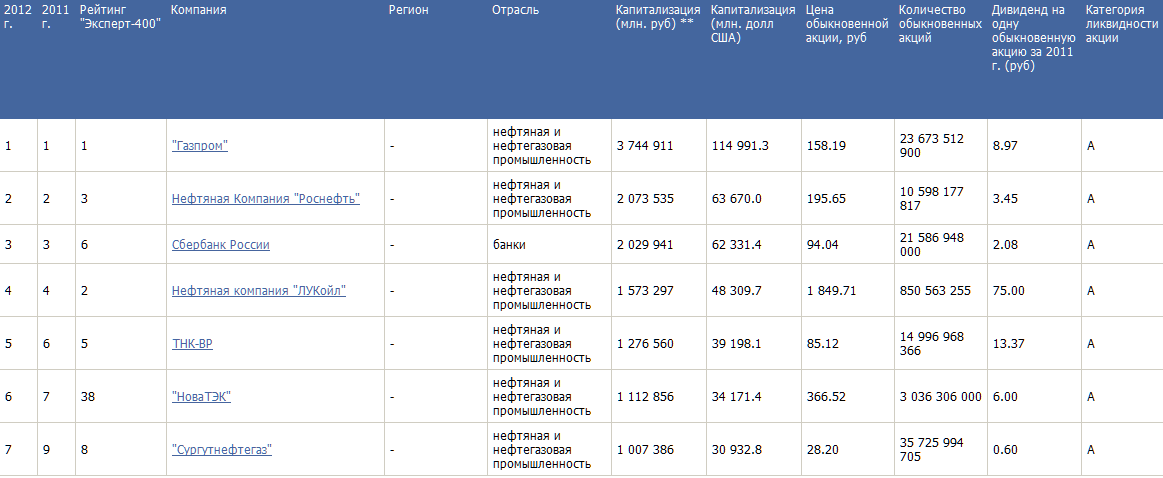Click share count 23 673 512 900
The image size is (1163, 478).
[932, 146]
